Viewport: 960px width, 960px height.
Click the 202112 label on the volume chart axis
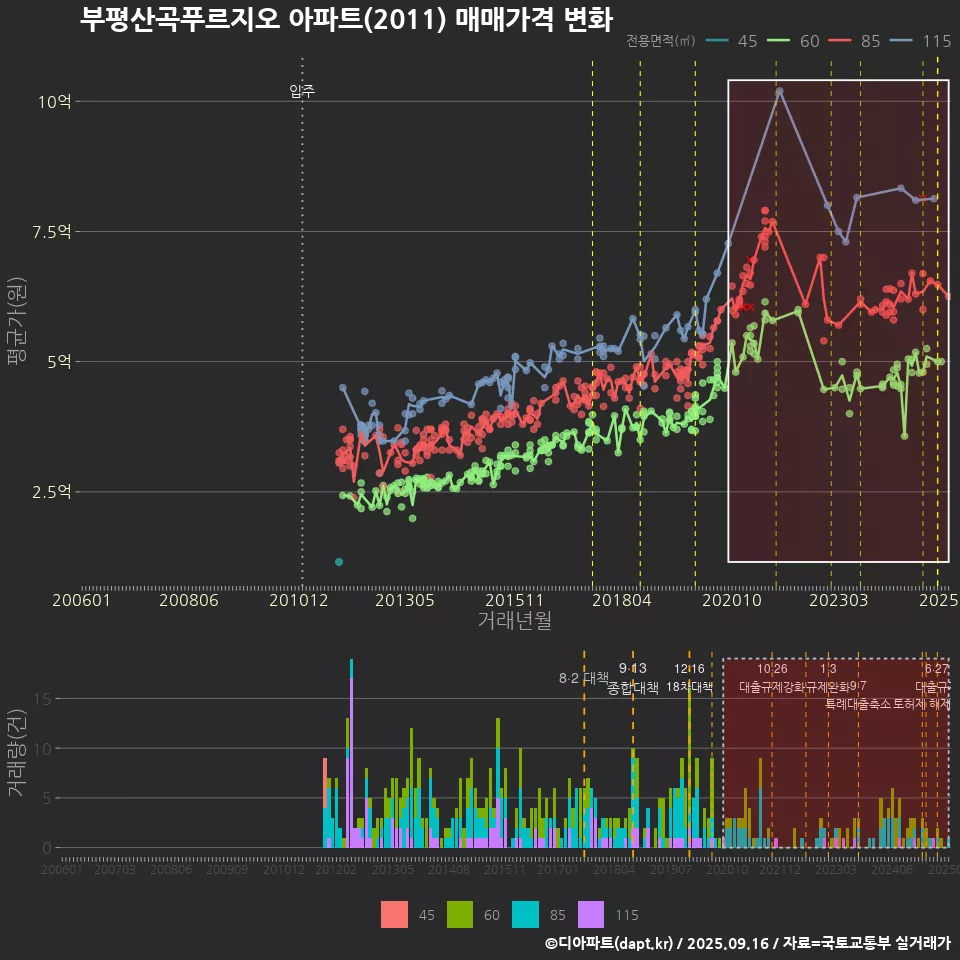pos(780,869)
